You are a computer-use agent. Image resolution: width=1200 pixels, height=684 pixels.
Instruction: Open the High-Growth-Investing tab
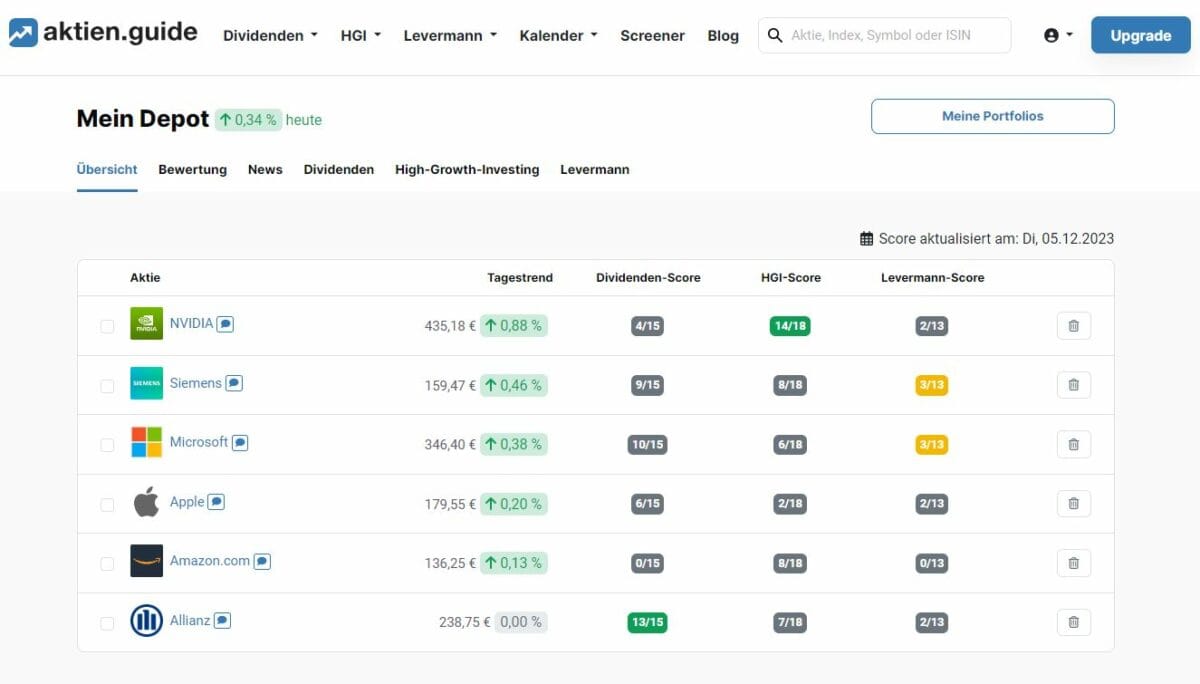467,169
